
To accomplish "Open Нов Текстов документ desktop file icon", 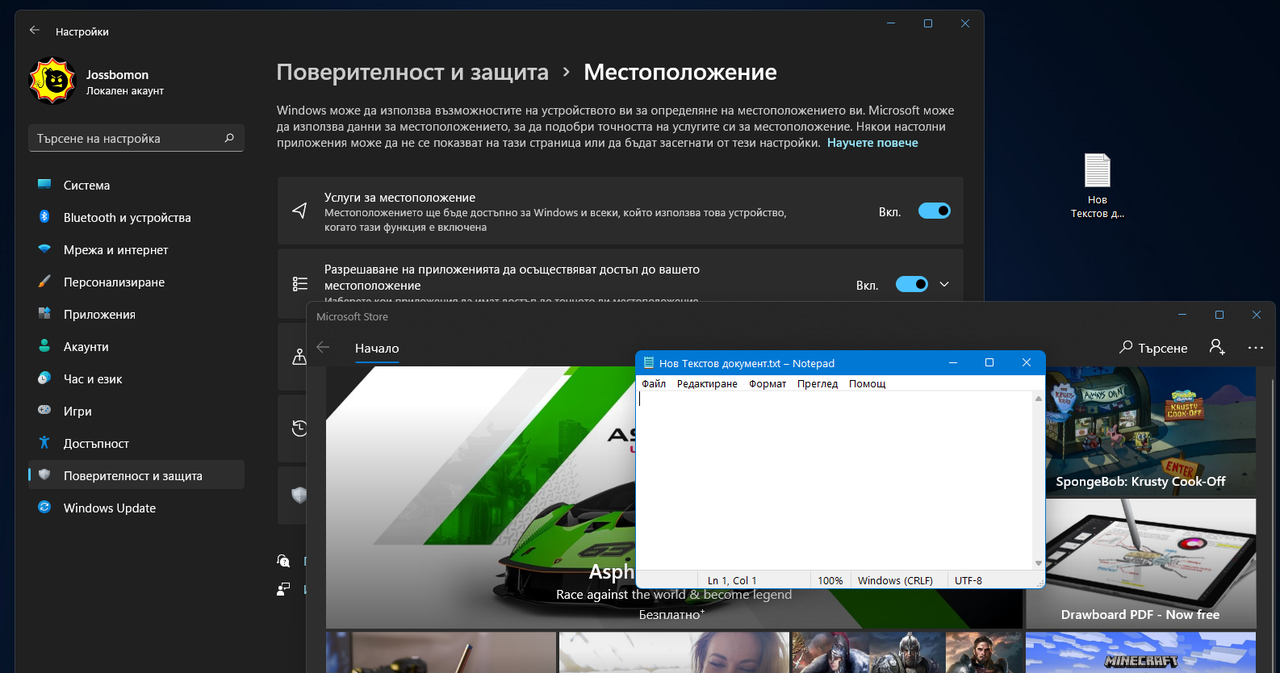I will click(x=1097, y=186).
